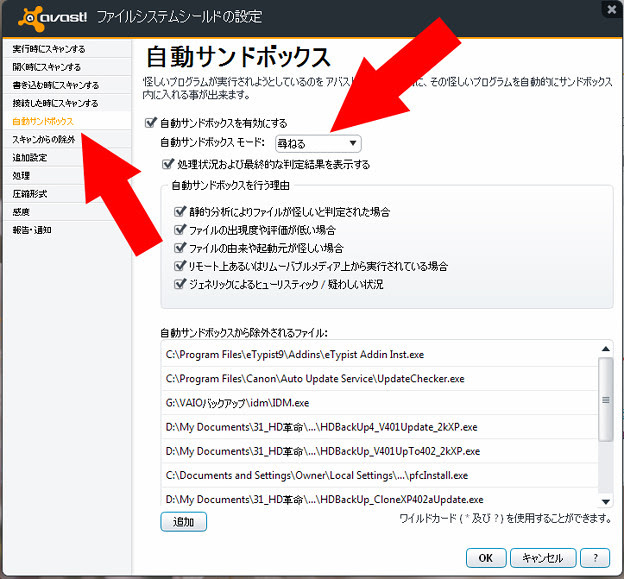Select HDBackUp_CloneXP402aUpdate.exe entry
Viewport: 624px width, 579px height.
point(380,498)
